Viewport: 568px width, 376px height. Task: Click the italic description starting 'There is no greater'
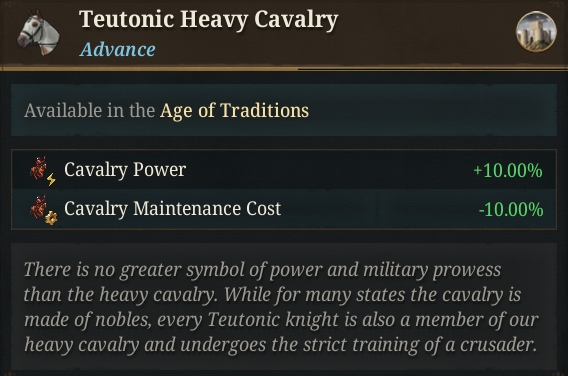pyautogui.click(x=281, y=307)
